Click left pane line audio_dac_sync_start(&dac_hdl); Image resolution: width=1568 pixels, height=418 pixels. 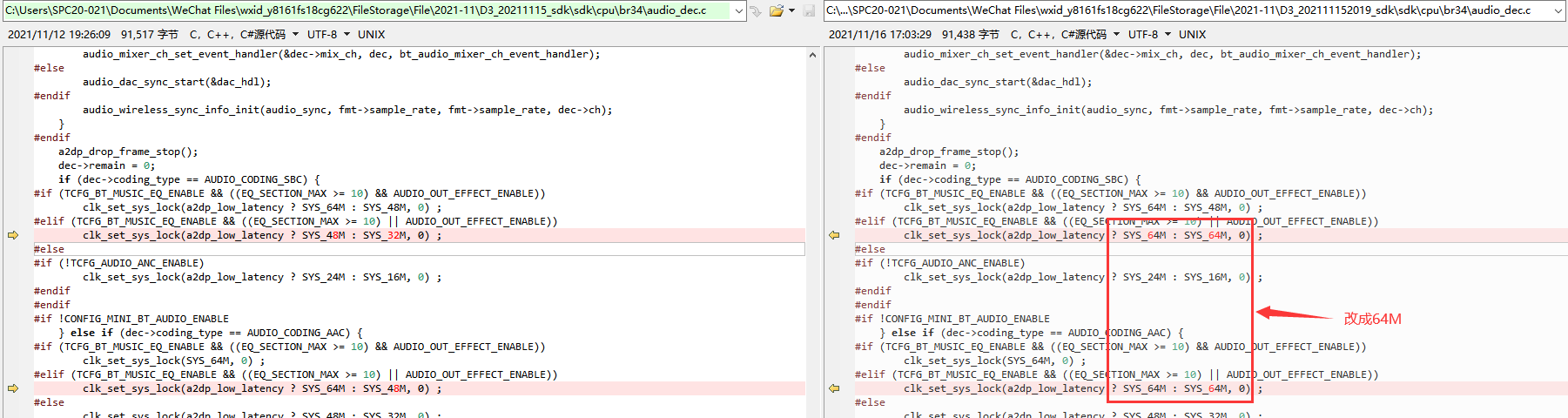(x=177, y=82)
